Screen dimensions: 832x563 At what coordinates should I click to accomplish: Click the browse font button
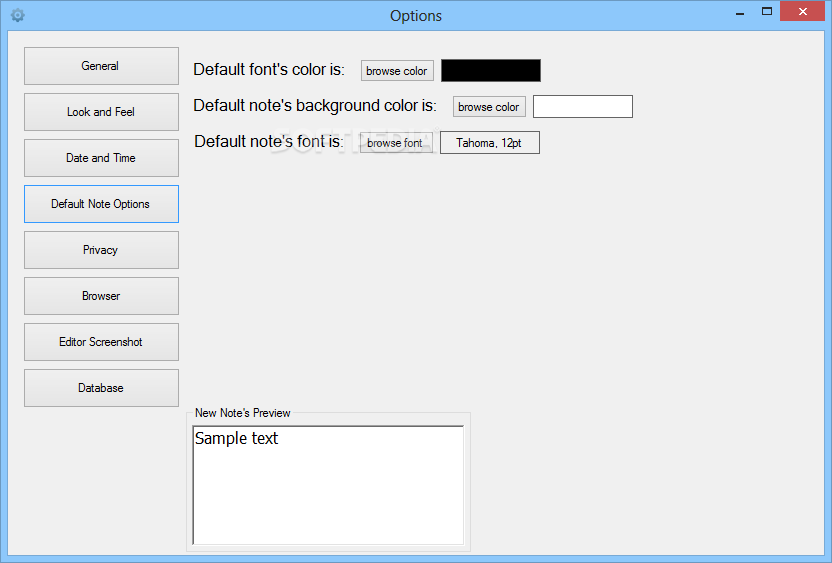396,143
